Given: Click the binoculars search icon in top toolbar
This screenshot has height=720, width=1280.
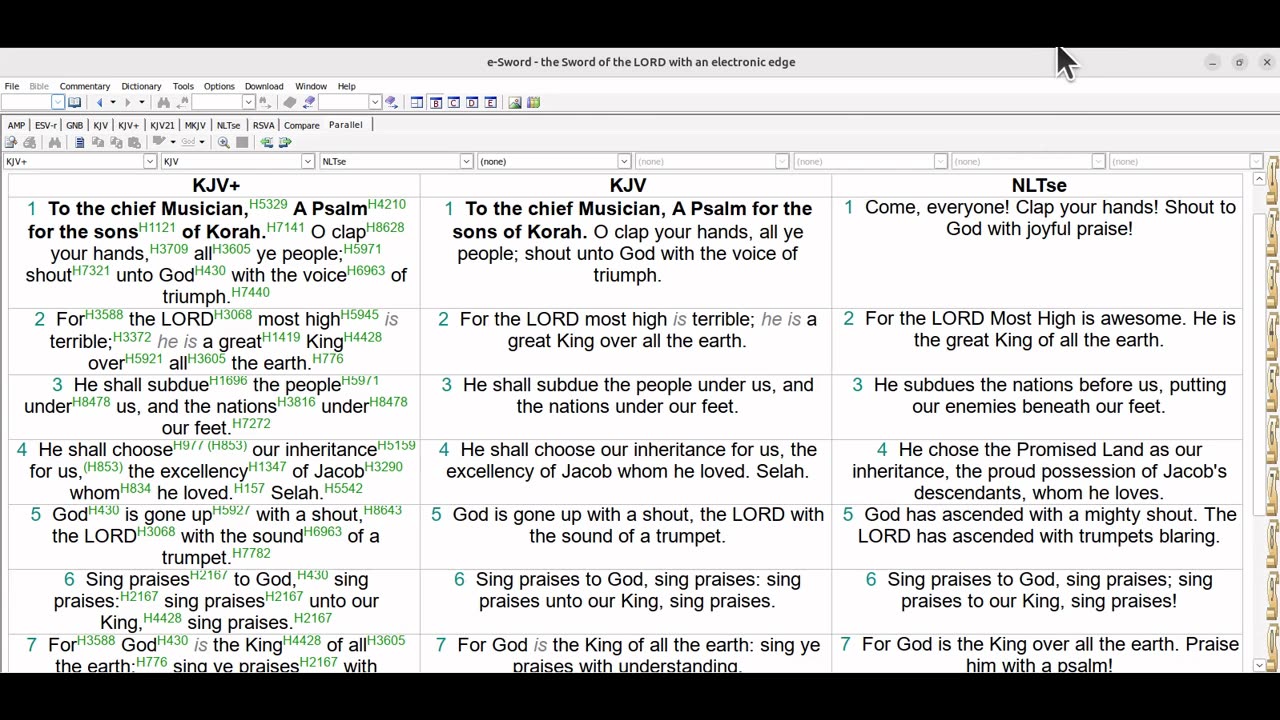Looking at the screenshot, I should 164,102.
